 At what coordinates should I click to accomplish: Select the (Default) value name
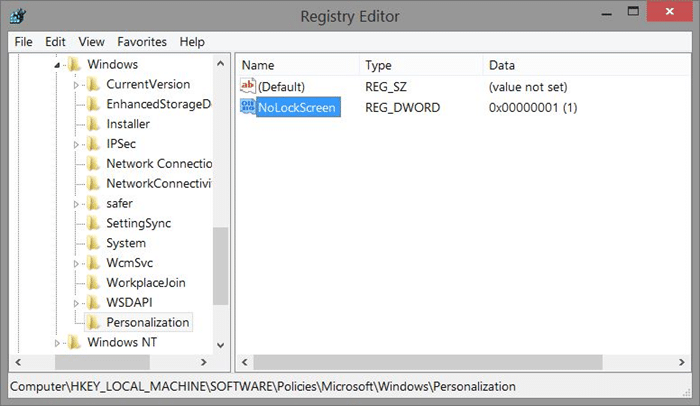[281, 87]
